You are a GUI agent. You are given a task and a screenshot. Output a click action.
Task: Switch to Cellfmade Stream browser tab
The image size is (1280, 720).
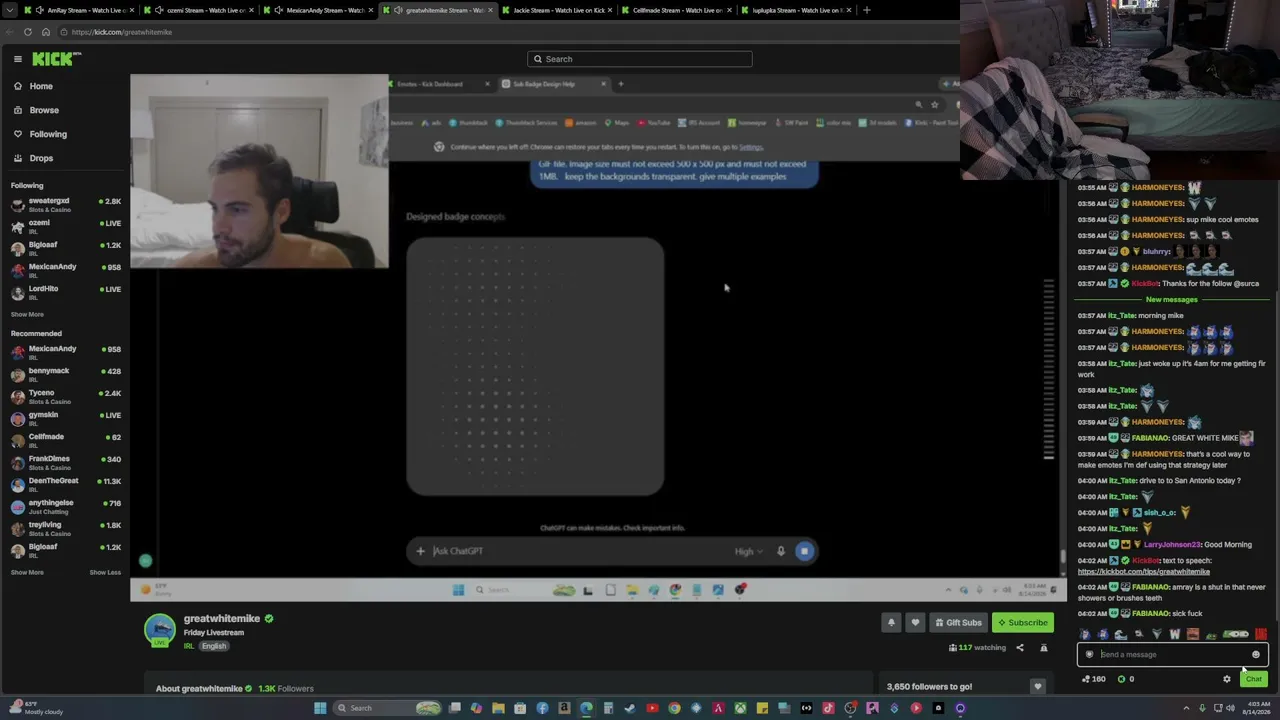[x=677, y=10]
